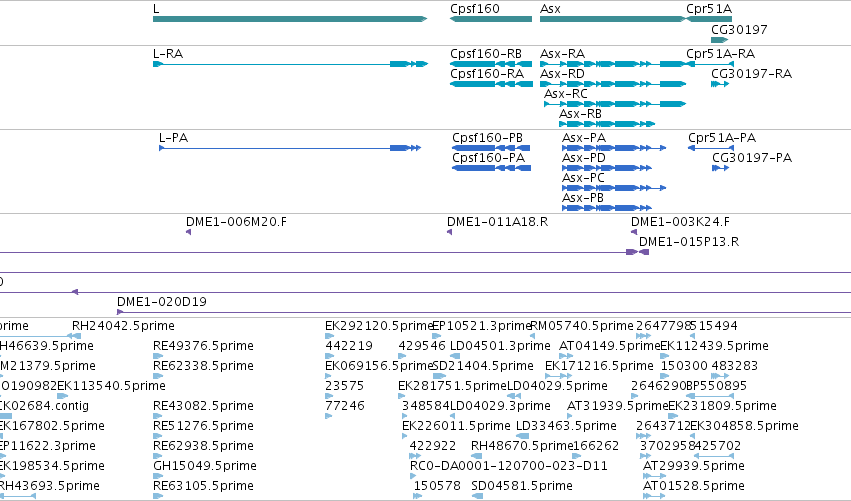The height and width of the screenshot is (501, 851).
Task: Click the AT01528.5prime label
Action: coord(694,486)
